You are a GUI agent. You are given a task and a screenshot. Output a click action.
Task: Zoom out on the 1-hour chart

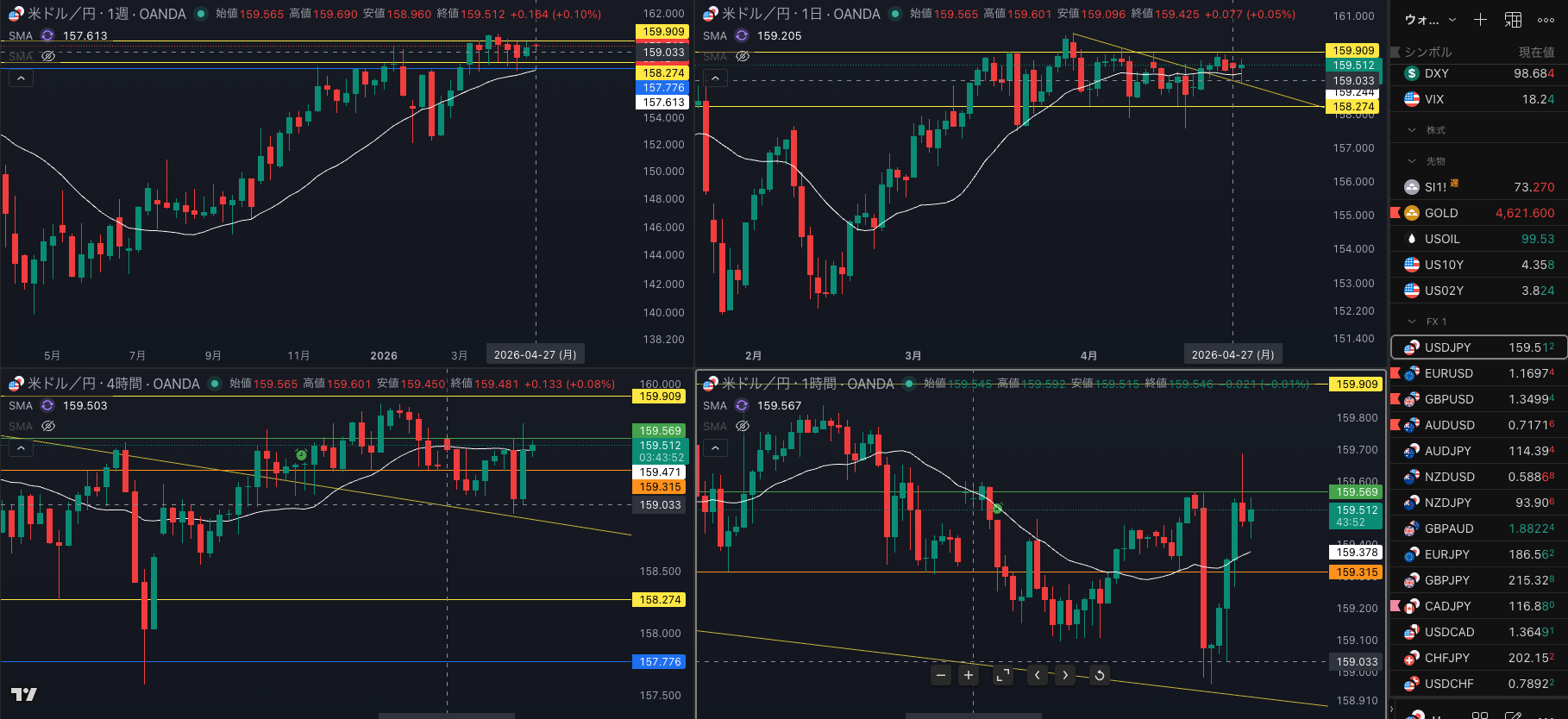(x=941, y=675)
